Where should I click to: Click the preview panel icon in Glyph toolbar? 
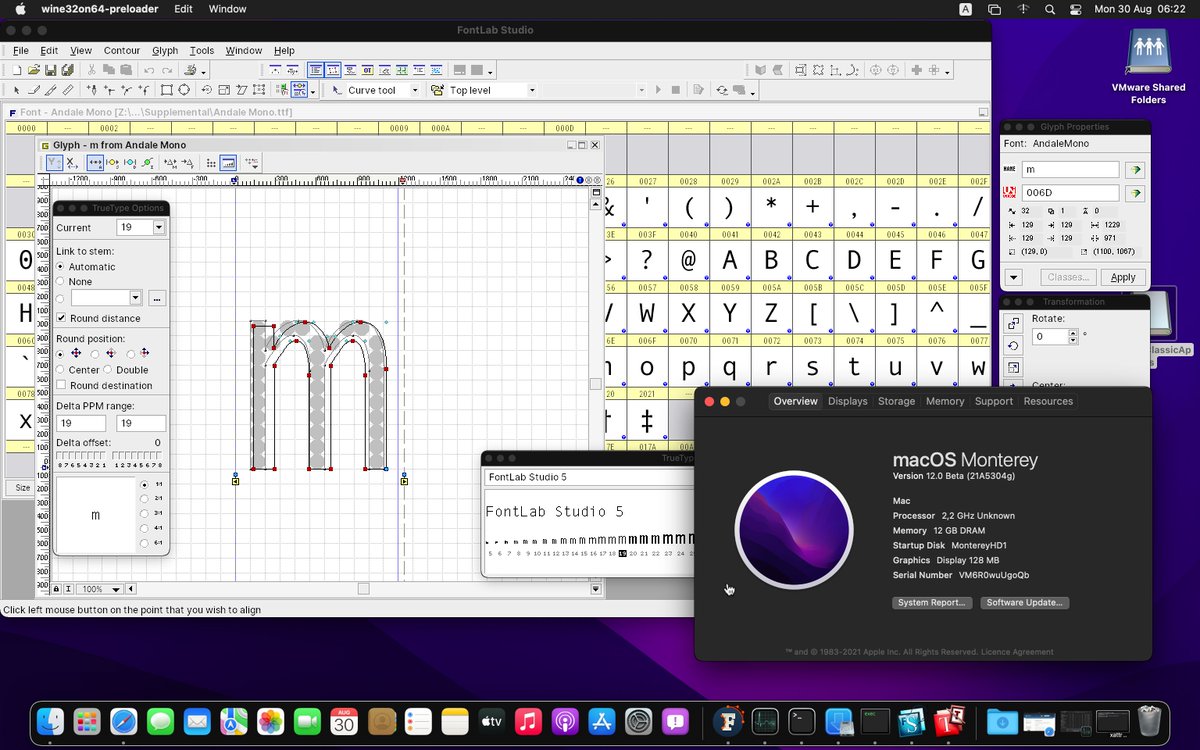pos(228,162)
